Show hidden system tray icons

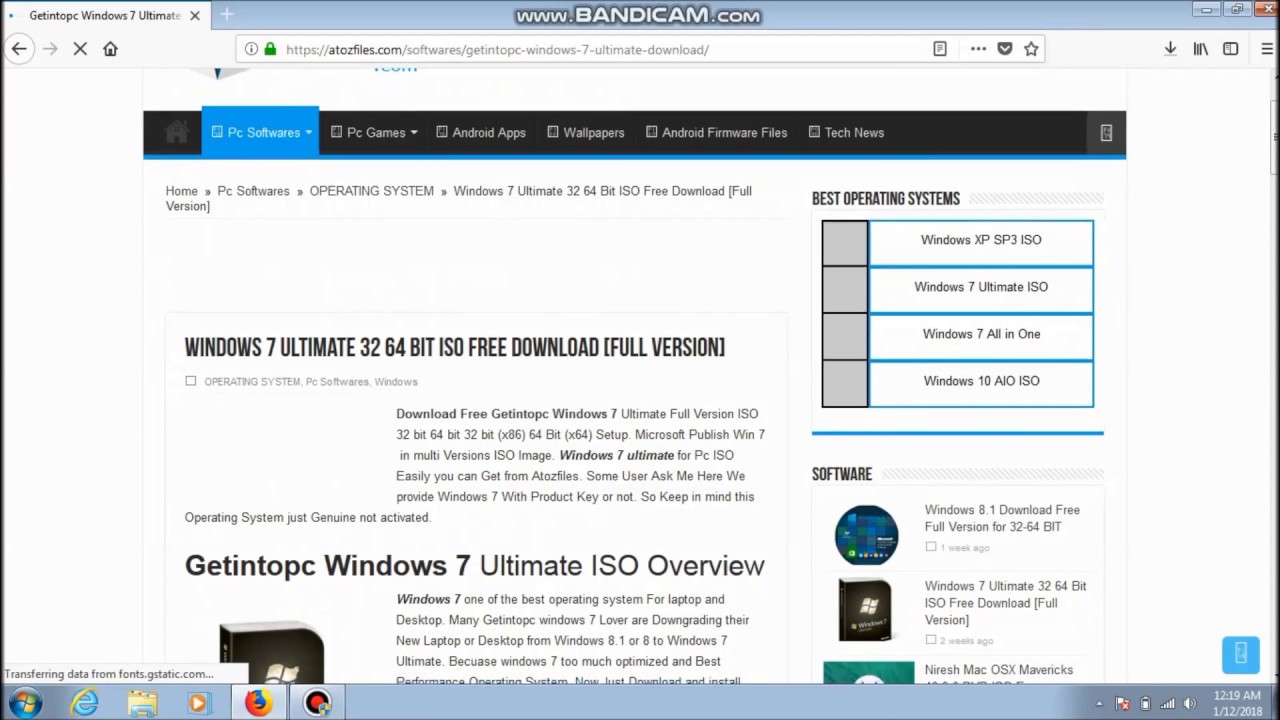pyautogui.click(x=1098, y=703)
